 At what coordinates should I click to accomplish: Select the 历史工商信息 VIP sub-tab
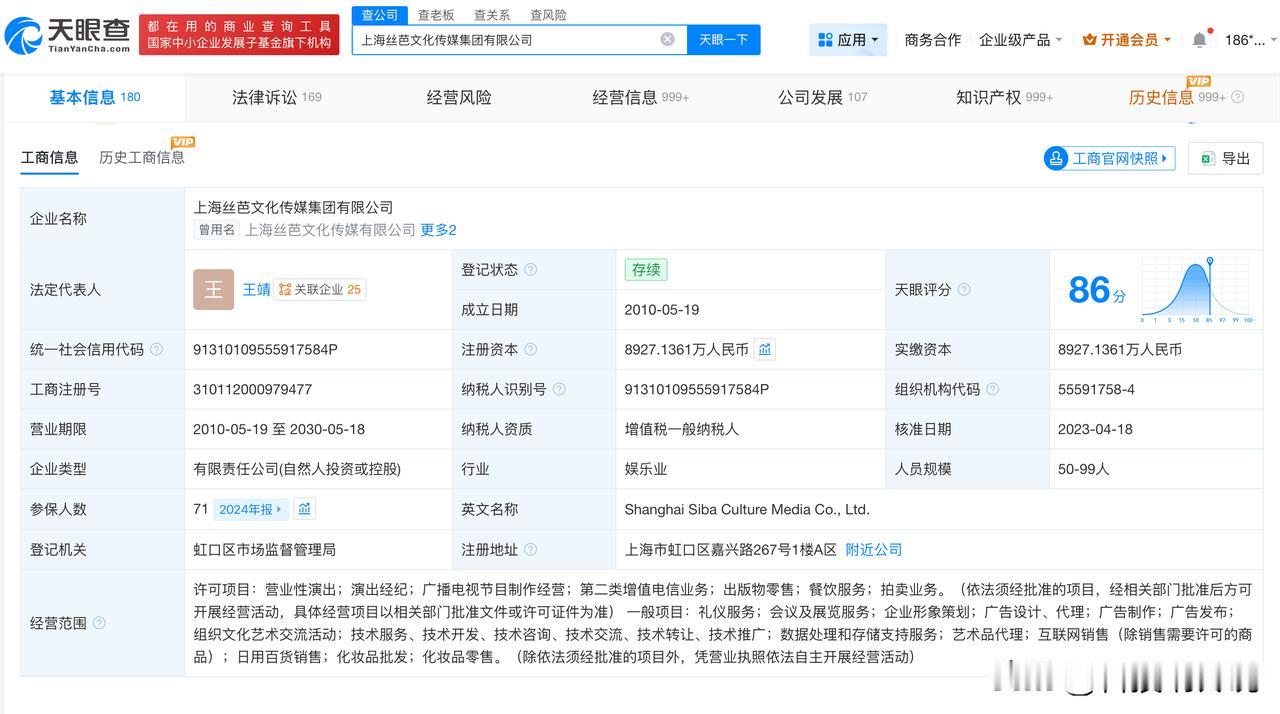(x=142, y=157)
